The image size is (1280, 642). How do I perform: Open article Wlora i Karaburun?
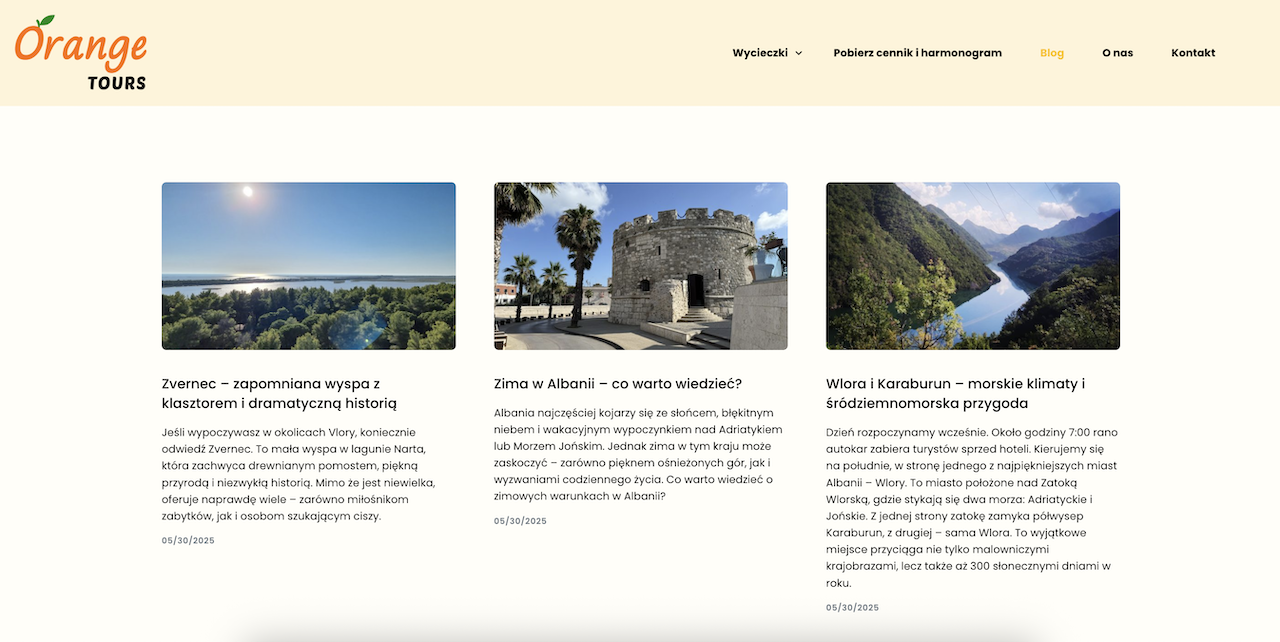tap(956, 393)
